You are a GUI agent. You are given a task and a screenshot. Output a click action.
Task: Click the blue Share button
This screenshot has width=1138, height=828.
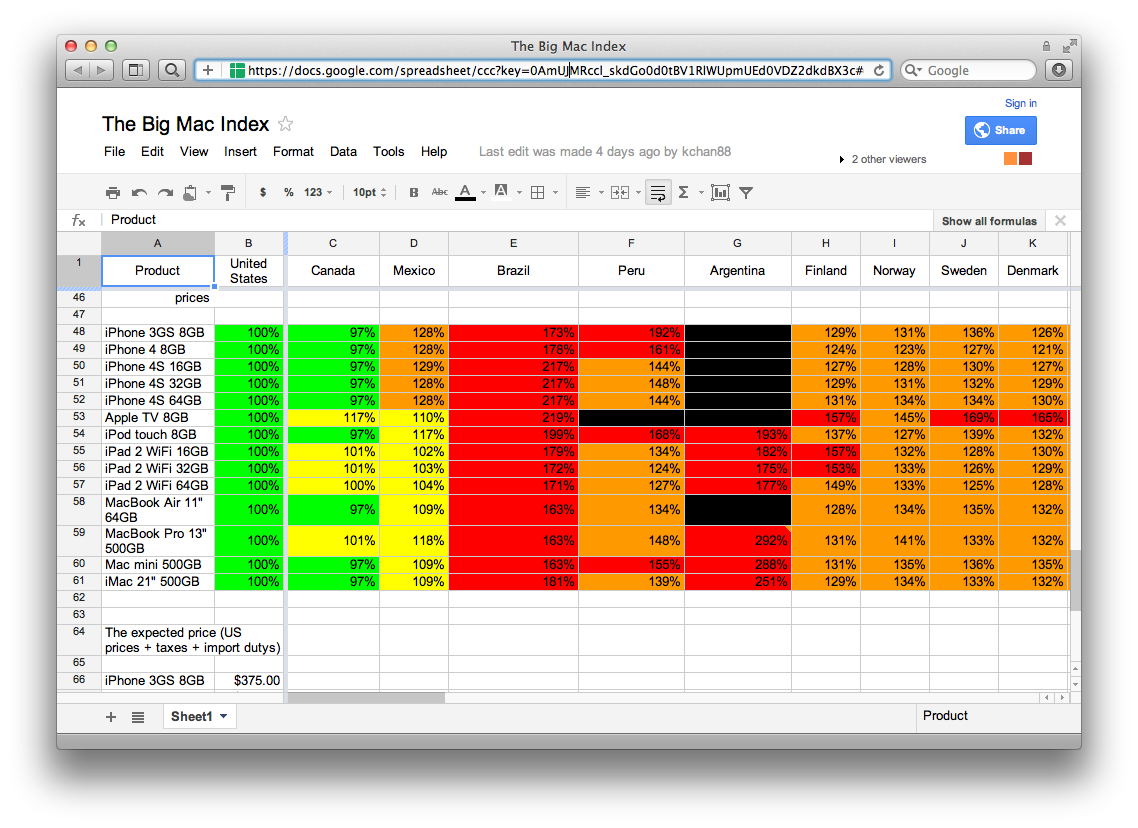point(1000,130)
